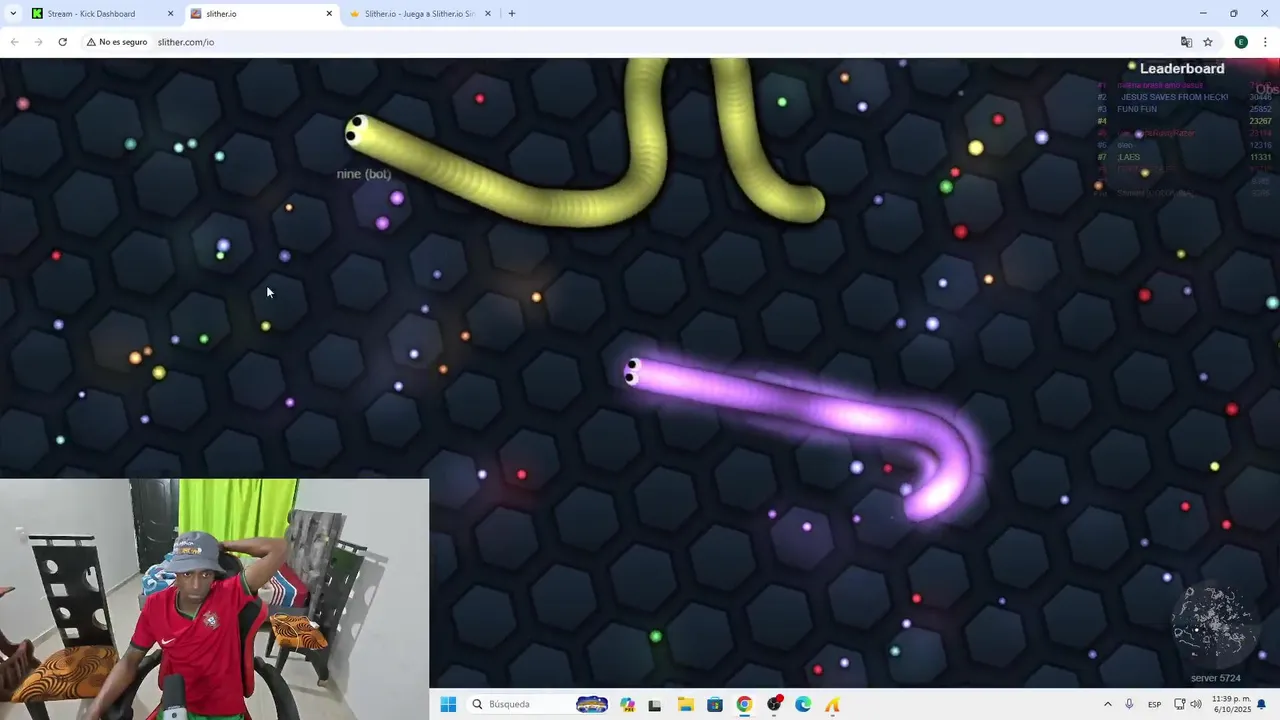Switch to Google Chrome in taskbar
1280x720 pixels.
(744, 704)
